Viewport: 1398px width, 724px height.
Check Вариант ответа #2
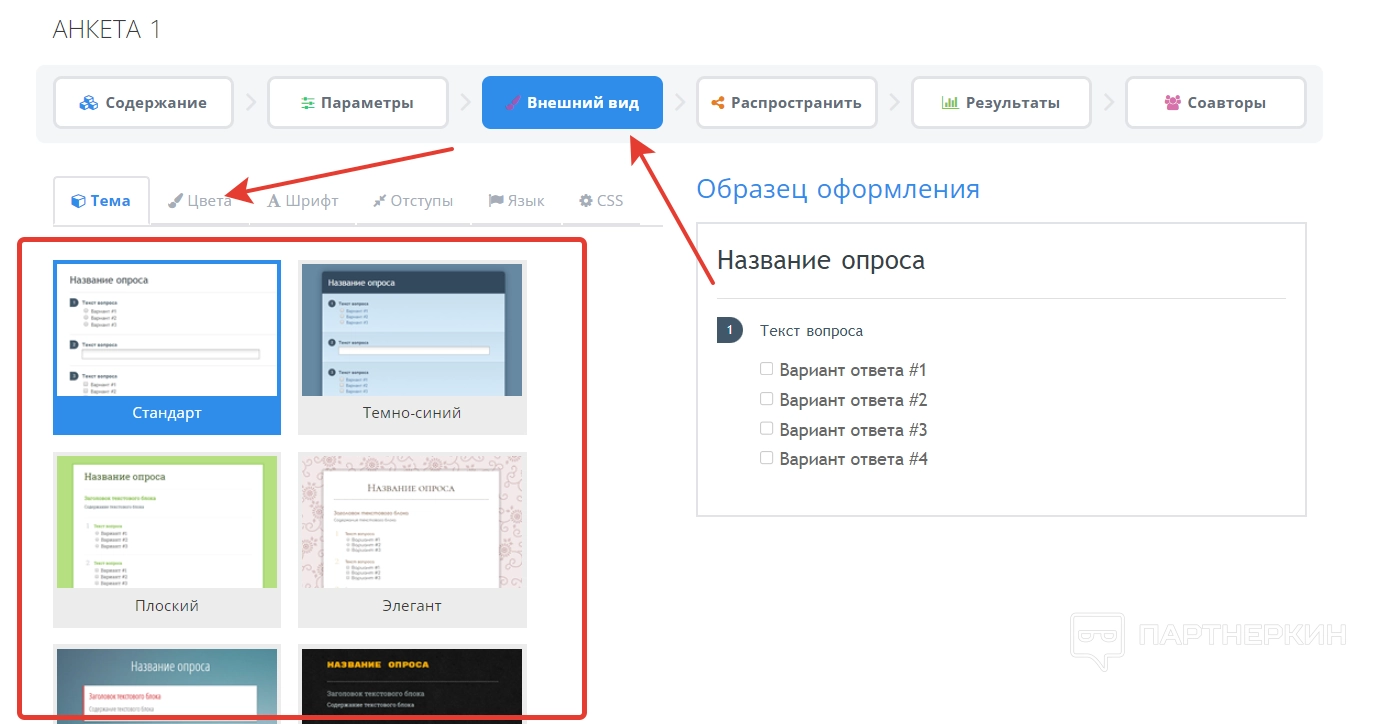point(767,399)
